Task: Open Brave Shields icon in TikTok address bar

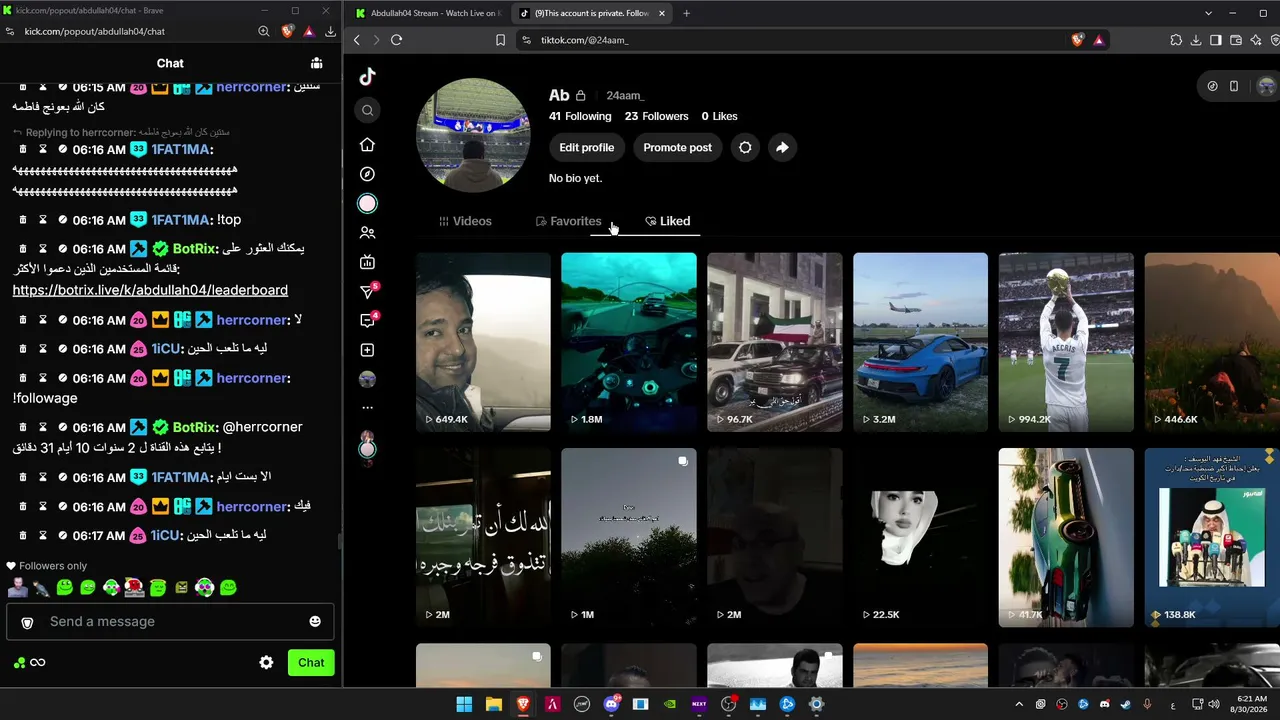Action: 1077,40
